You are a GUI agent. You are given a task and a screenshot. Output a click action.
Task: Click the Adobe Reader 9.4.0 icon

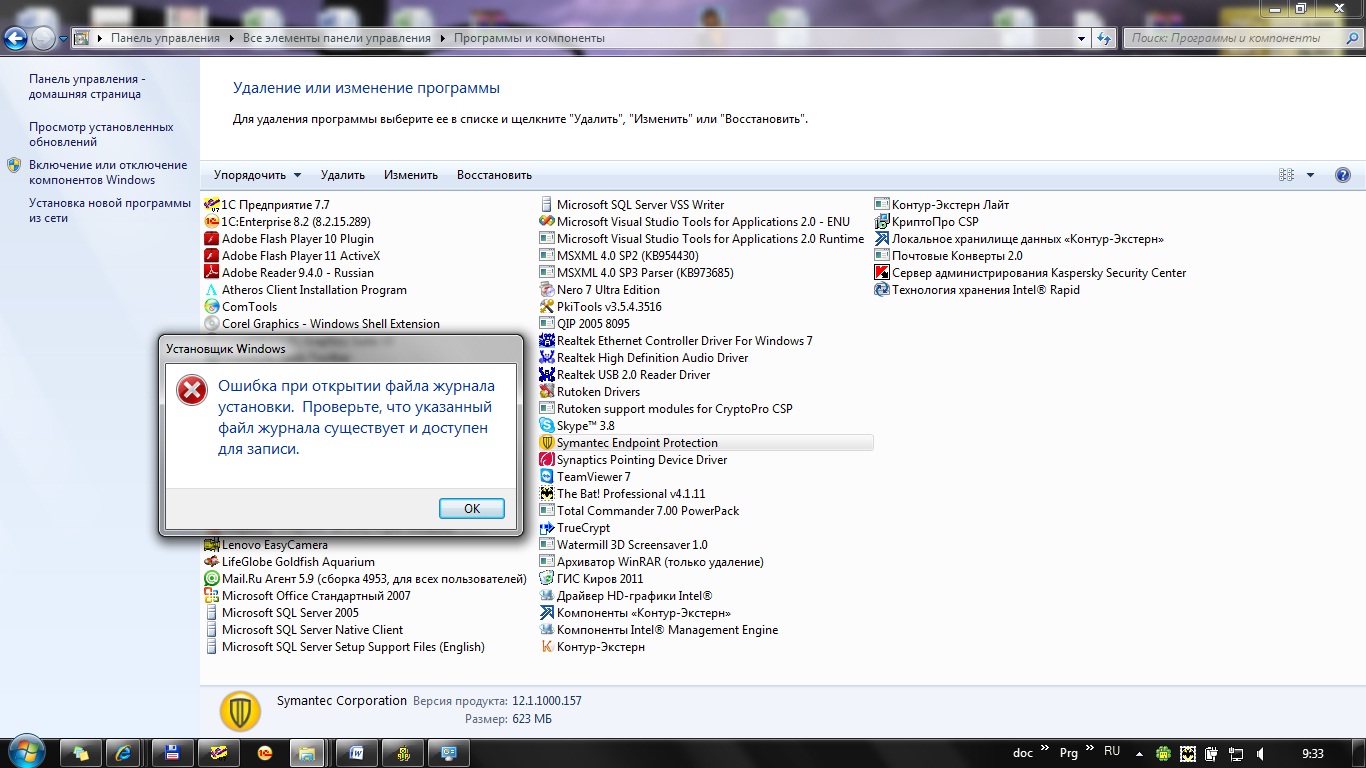tap(212, 273)
